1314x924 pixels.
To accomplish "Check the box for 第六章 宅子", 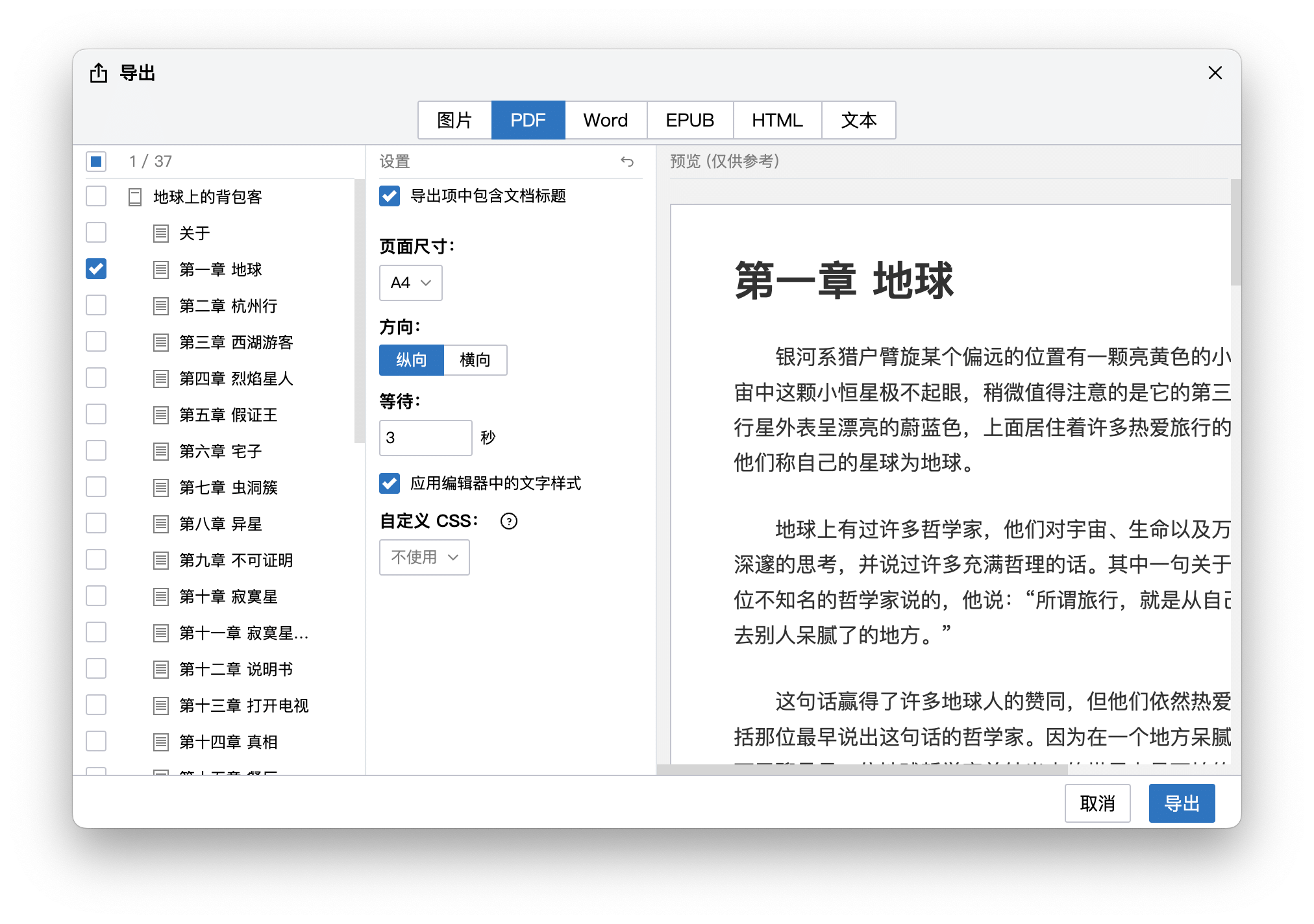I will pyautogui.click(x=96, y=450).
